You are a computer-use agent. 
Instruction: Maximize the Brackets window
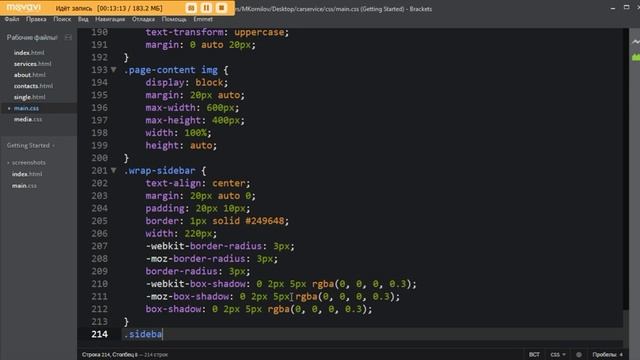[627, 8]
